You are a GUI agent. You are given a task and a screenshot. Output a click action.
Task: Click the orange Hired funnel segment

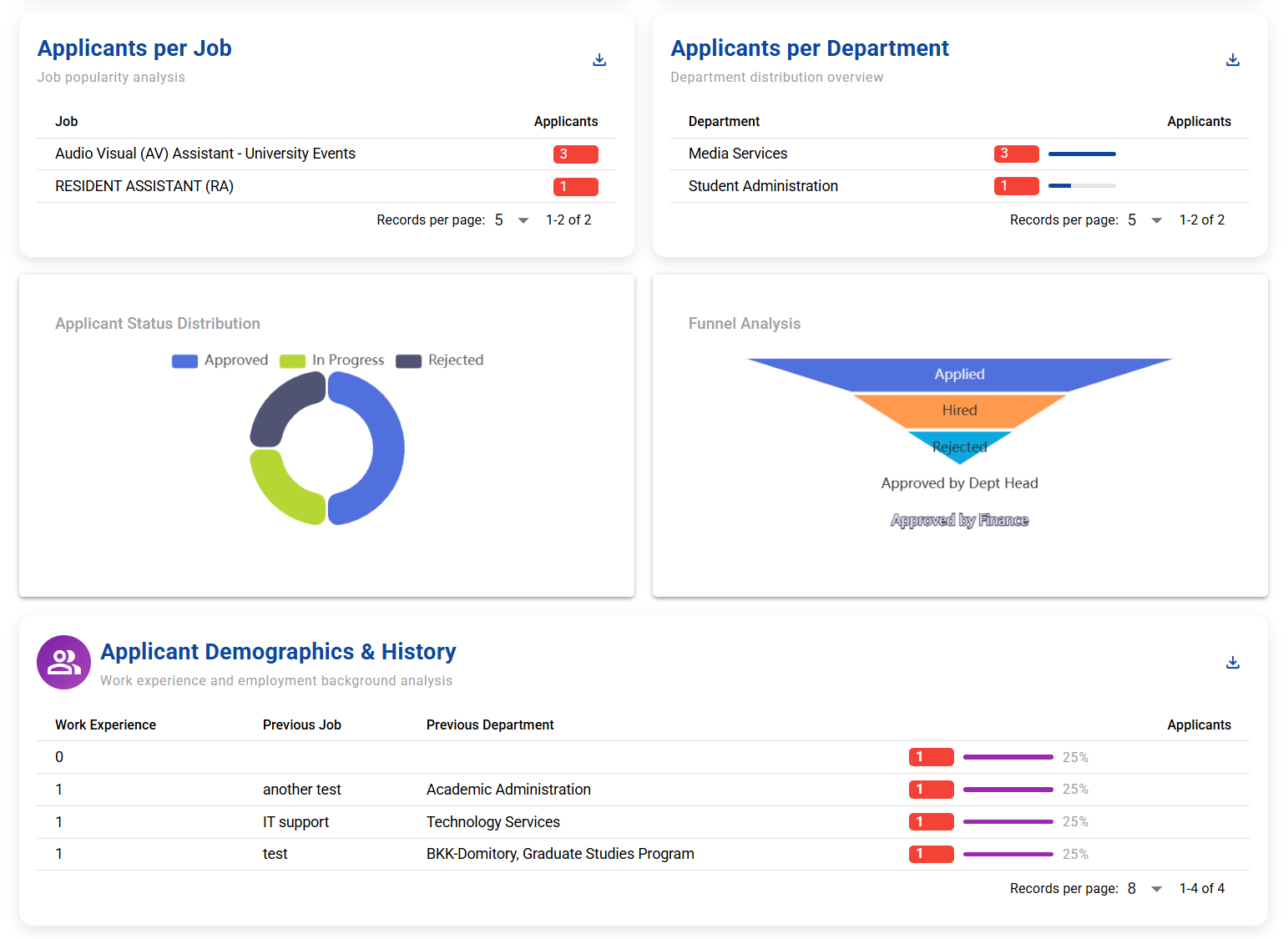click(x=959, y=411)
